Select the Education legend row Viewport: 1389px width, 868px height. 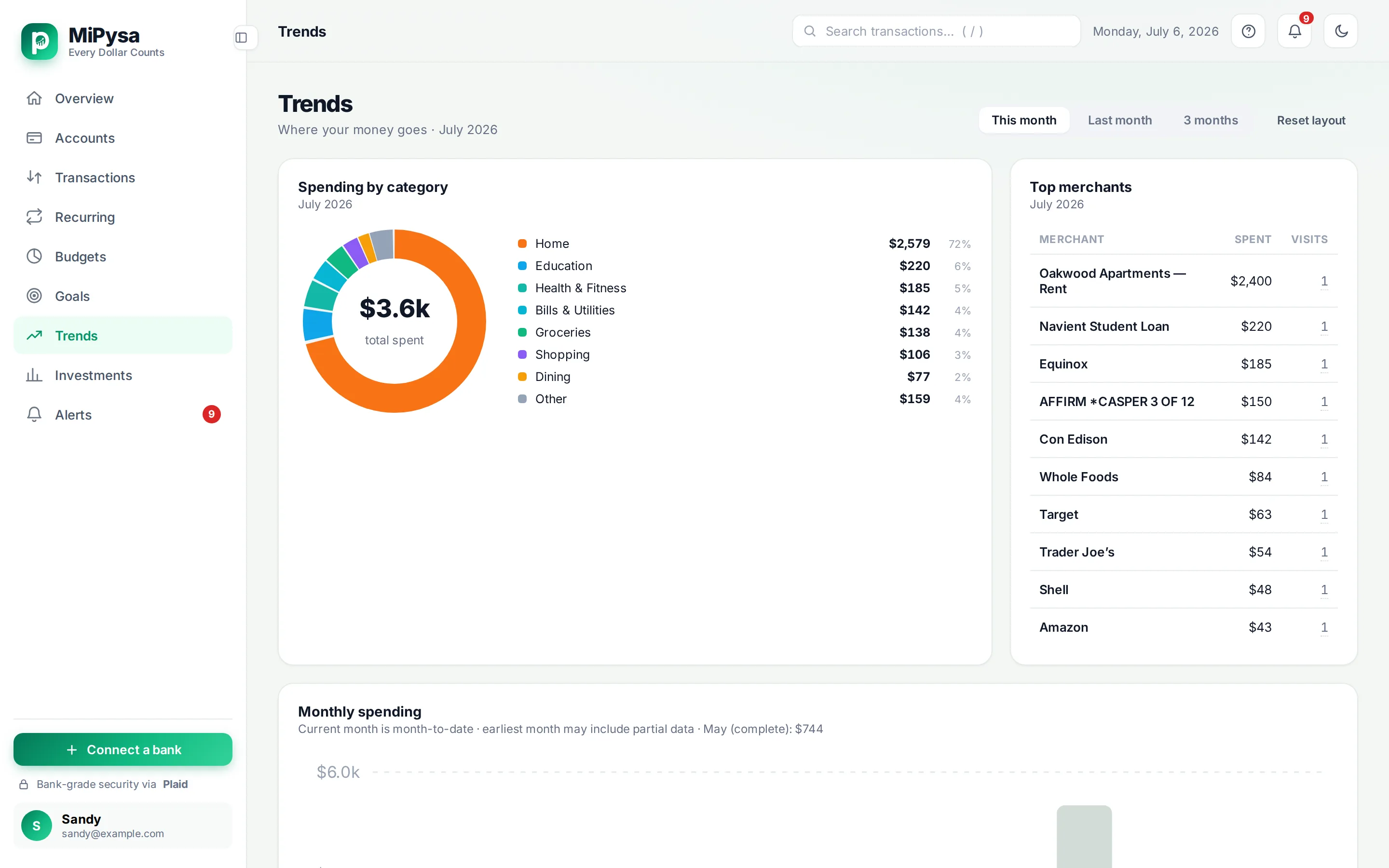pos(745,266)
